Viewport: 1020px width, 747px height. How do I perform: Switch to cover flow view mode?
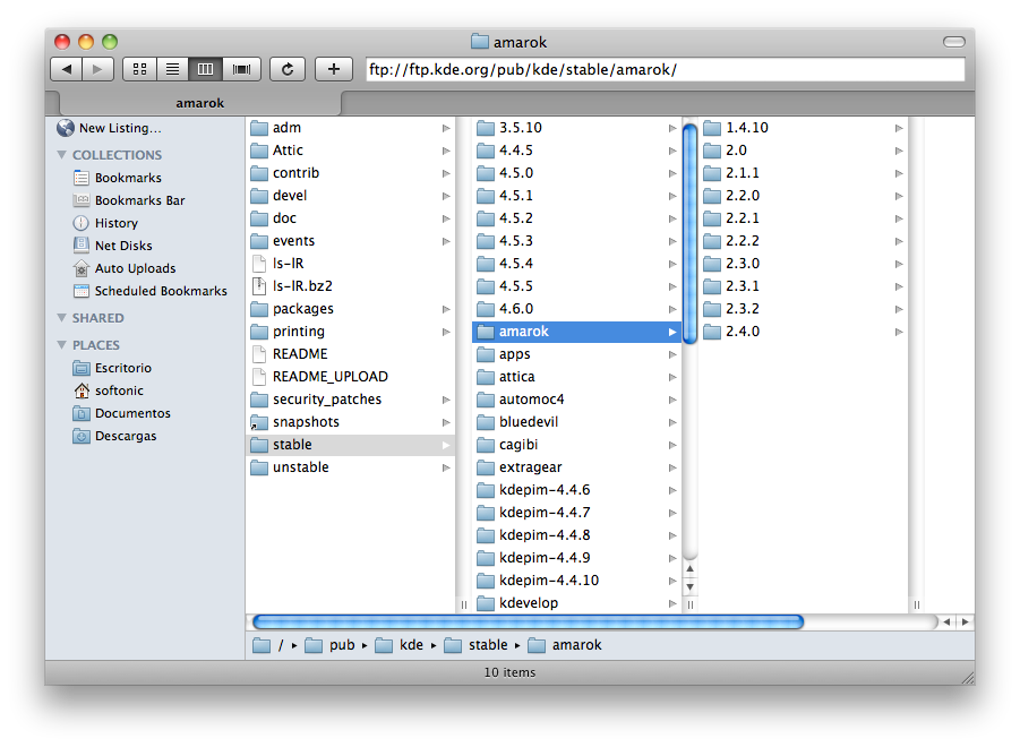(241, 69)
